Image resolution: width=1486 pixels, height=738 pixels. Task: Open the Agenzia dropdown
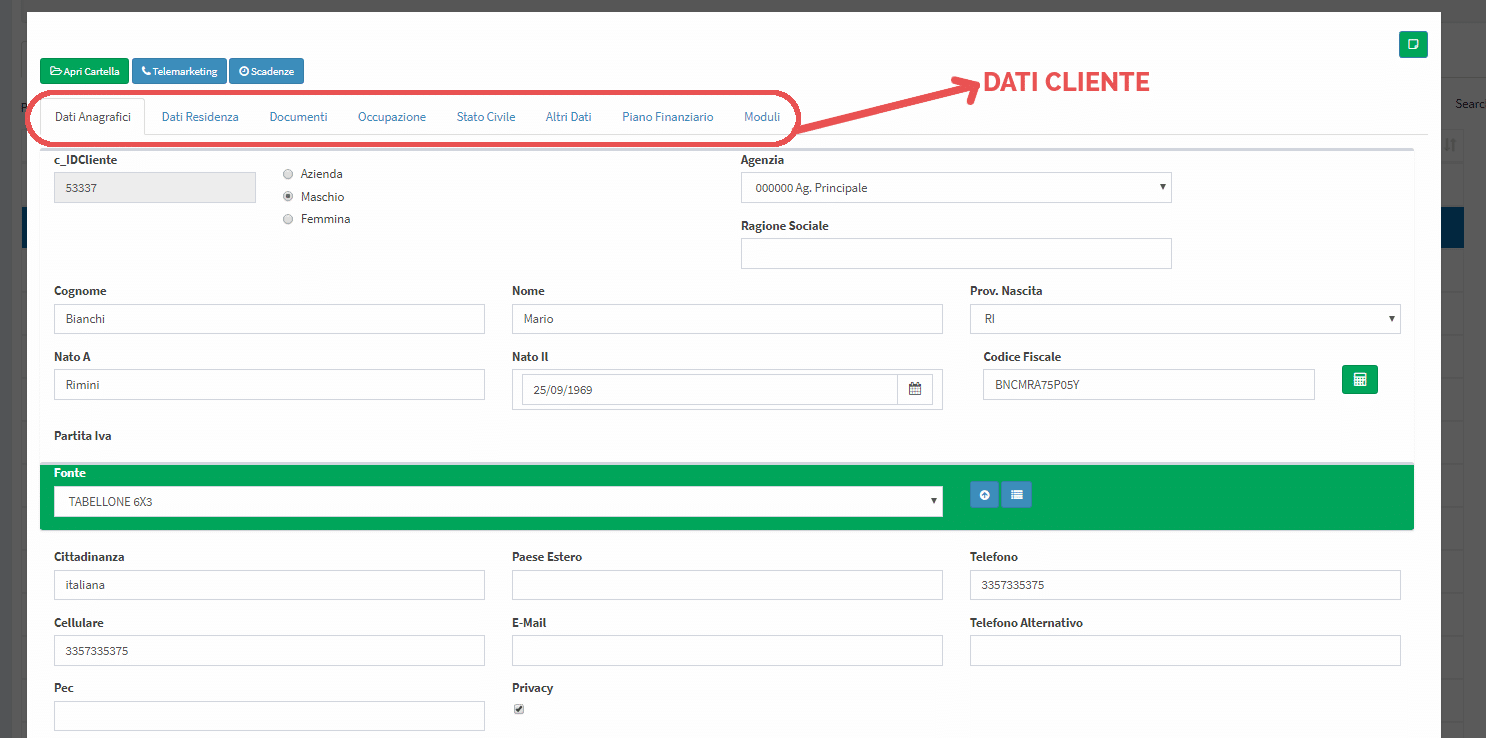click(956, 188)
